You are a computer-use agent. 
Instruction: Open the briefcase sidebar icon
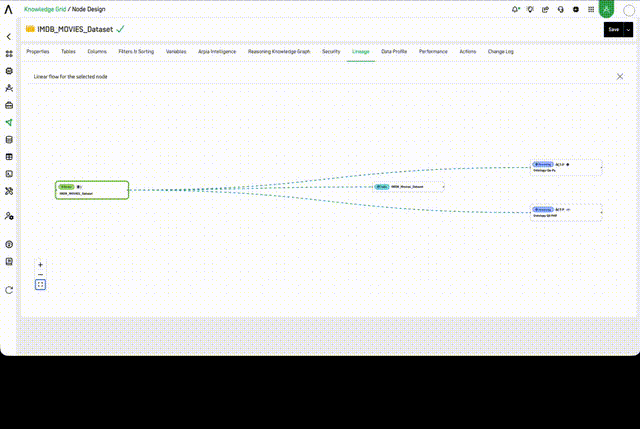(9, 105)
